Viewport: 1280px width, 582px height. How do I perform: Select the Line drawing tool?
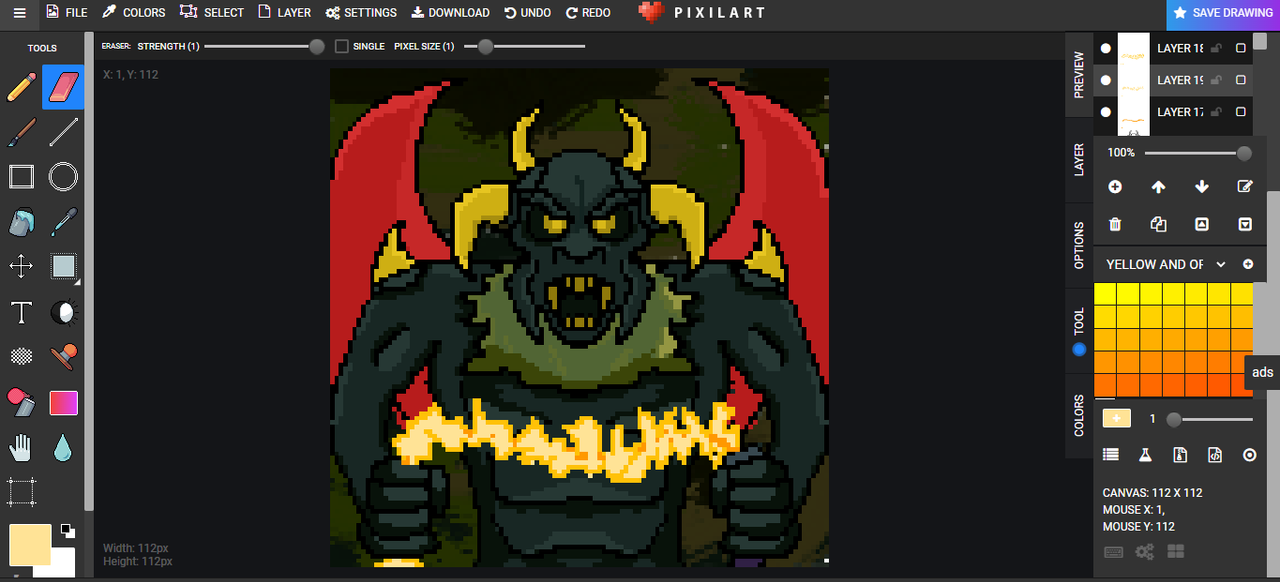click(x=63, y=132)
